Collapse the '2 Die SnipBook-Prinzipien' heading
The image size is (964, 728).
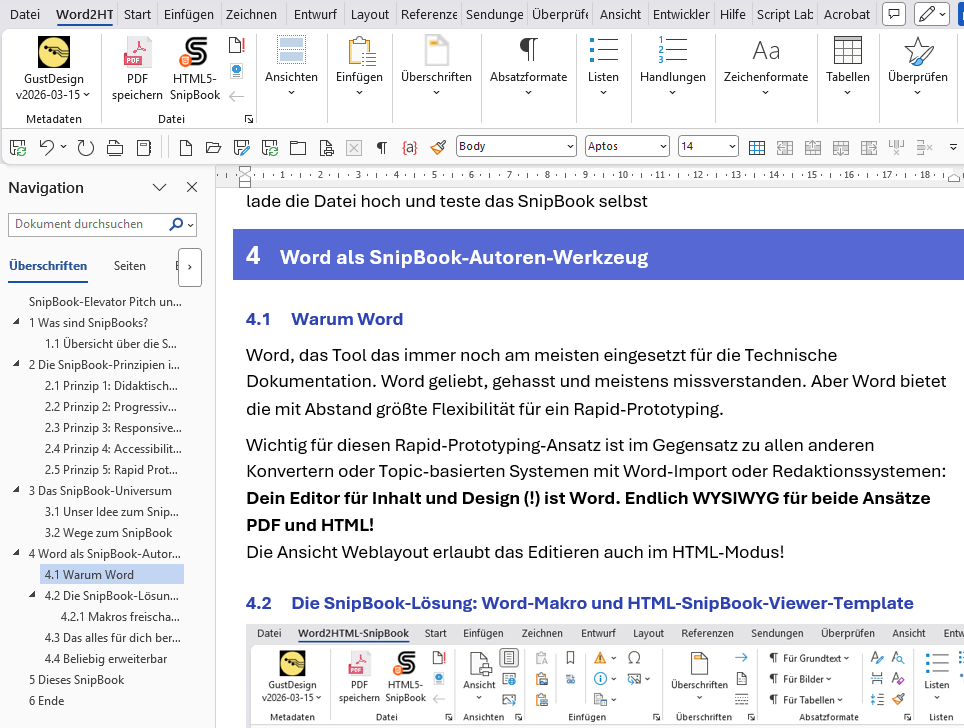pyautogui.click(x=16, y=364)
